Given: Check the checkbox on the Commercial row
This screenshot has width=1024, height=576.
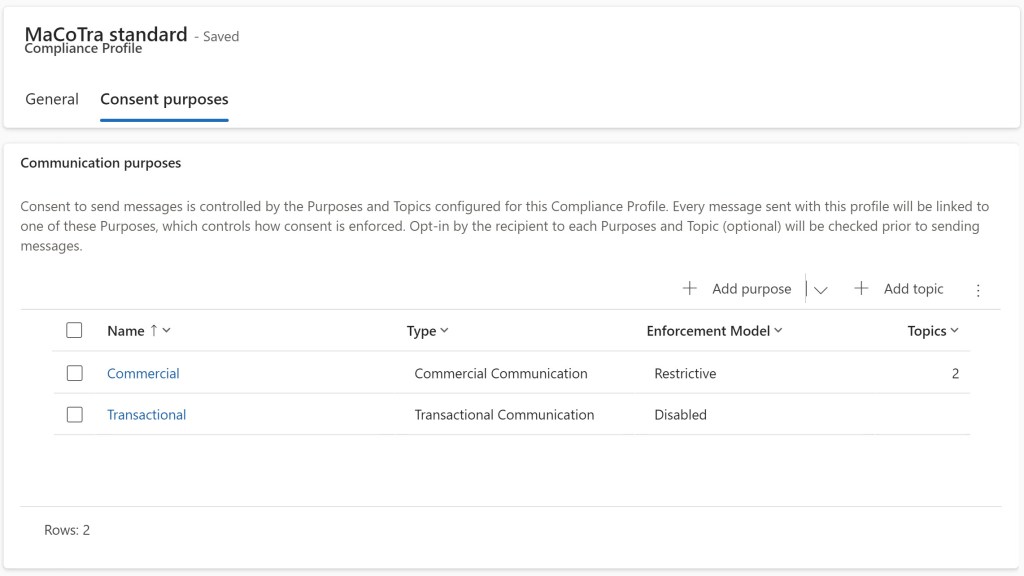Looking at the screenshot, I should click(74, 373).
